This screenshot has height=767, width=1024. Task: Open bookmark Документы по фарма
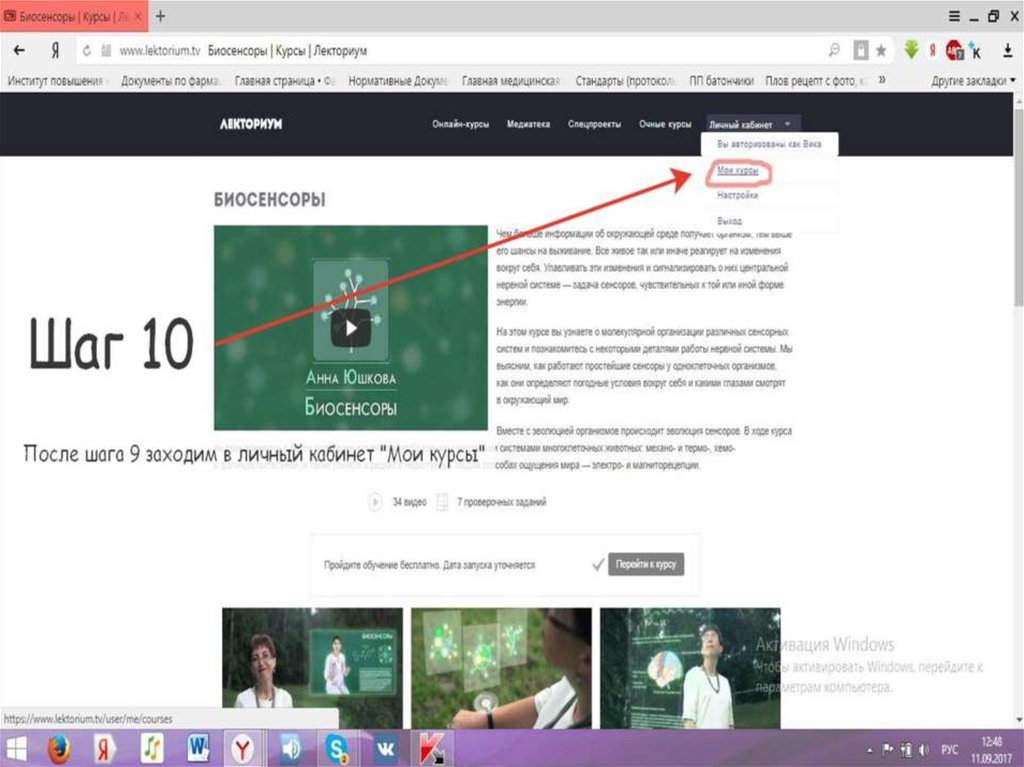click(171, 81)
